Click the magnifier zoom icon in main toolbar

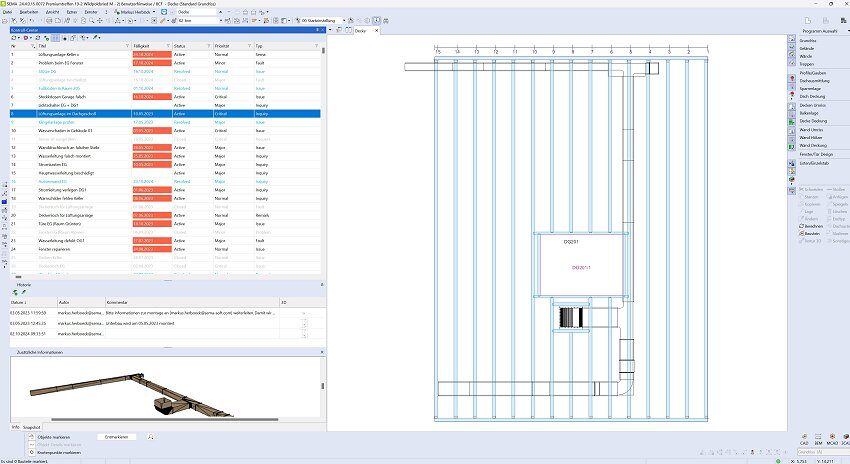point(92,21)
